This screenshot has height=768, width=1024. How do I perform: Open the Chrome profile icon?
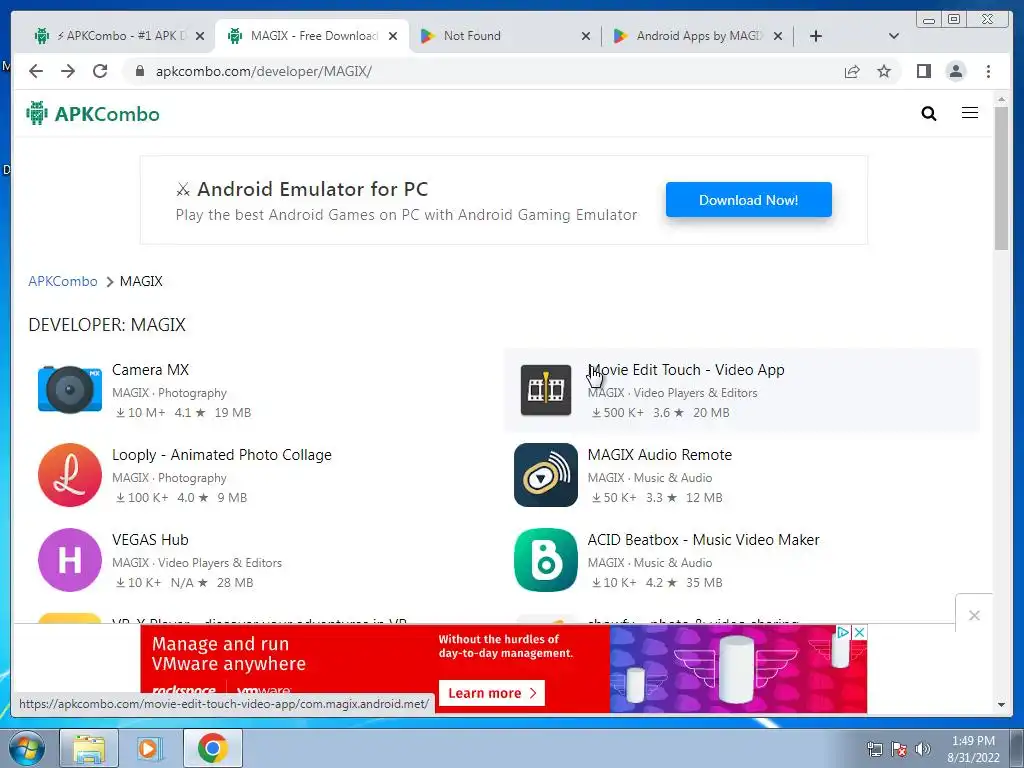pyautogui.click(x=956, y=71)
